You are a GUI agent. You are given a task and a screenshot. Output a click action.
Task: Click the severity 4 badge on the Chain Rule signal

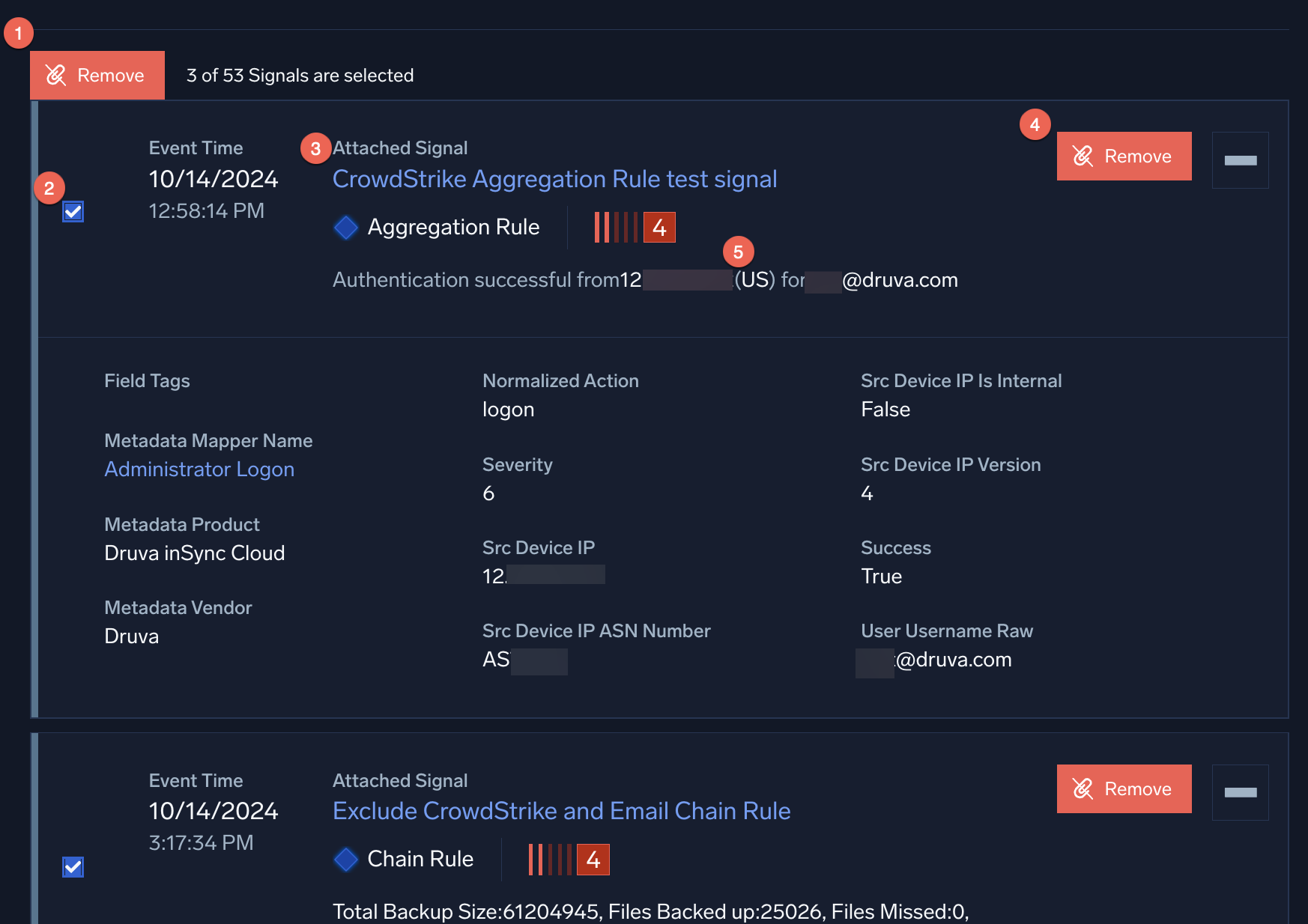[593, 859]
